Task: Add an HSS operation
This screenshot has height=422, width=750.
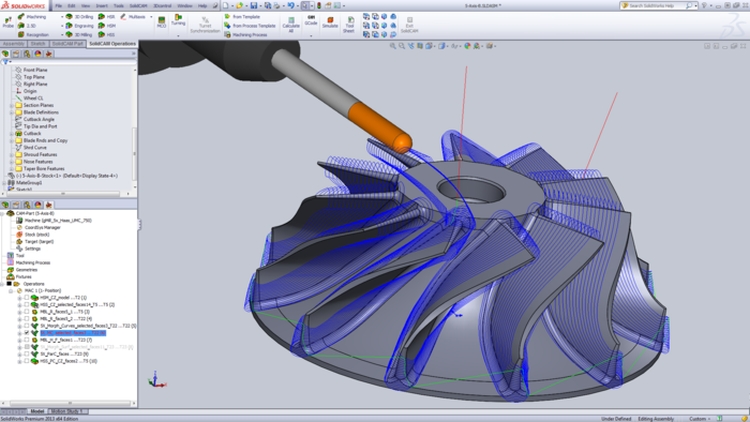Action: coord(107,35)
